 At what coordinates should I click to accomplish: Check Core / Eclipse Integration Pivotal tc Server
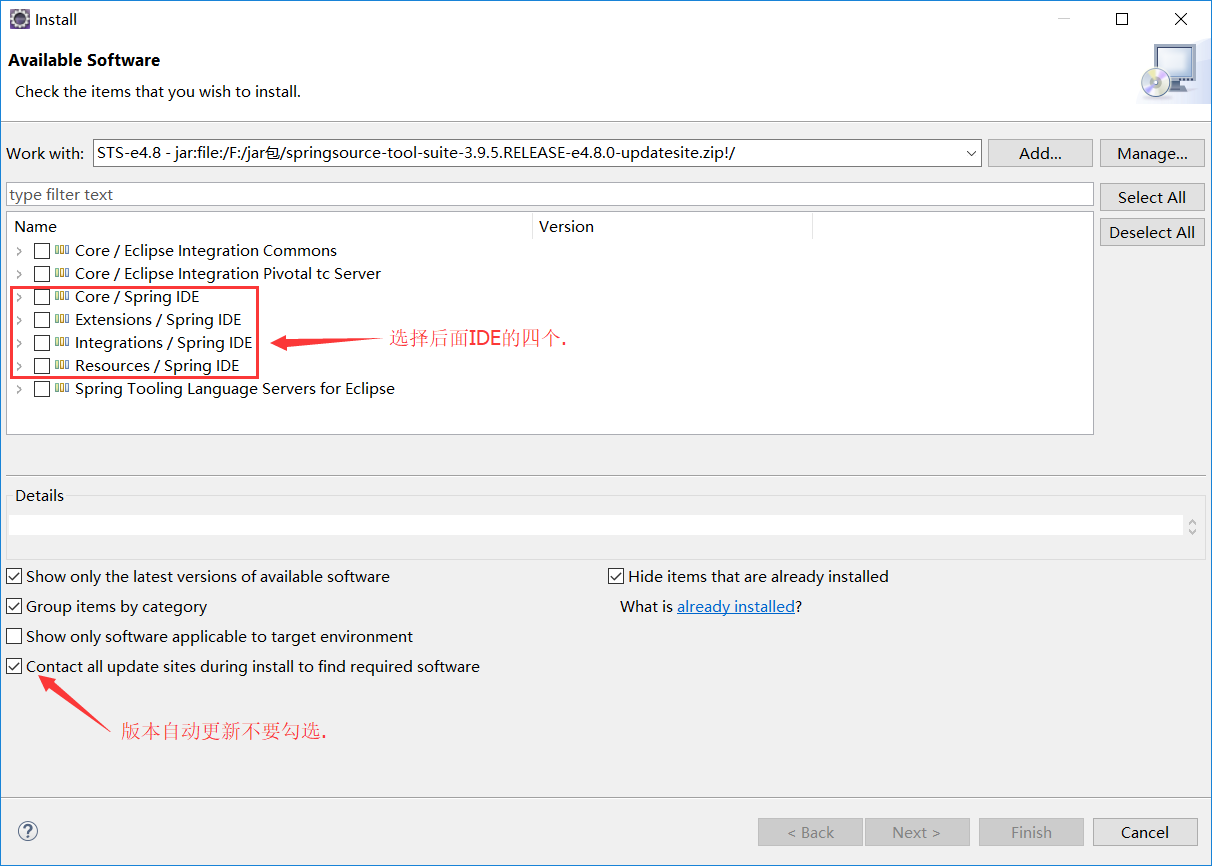point(42,274)
